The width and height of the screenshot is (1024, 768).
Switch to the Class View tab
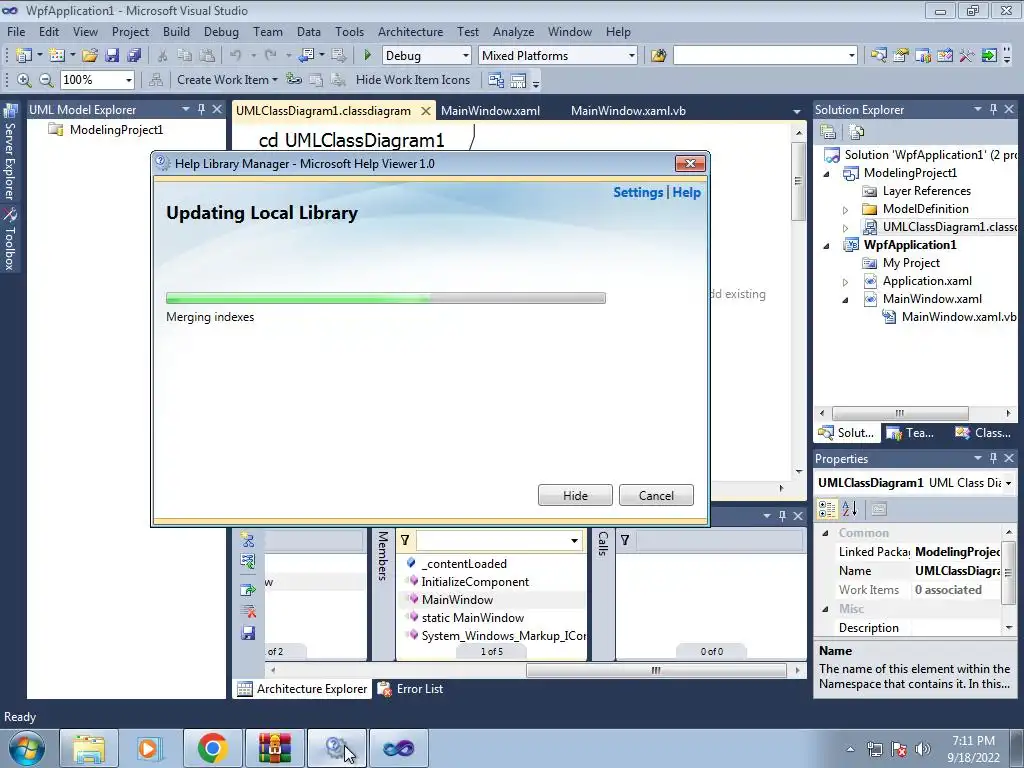(983, 432)
